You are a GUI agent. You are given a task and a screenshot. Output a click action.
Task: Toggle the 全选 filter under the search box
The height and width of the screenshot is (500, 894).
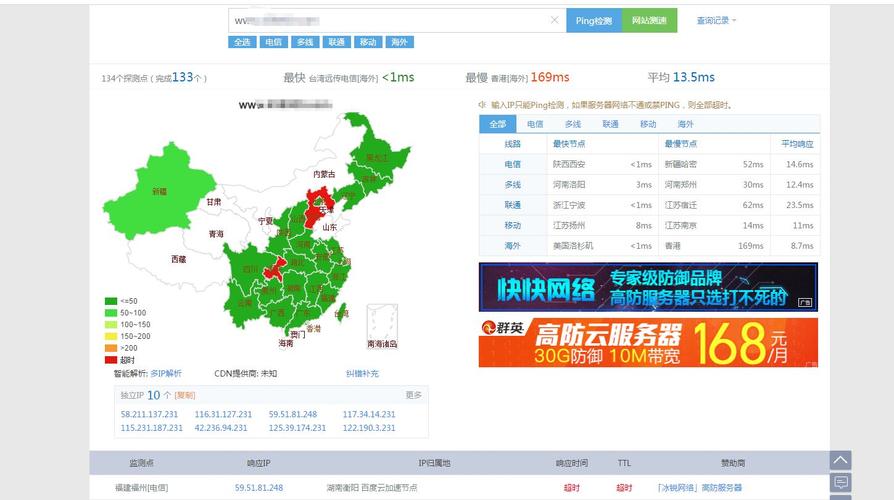pos(242,42)
